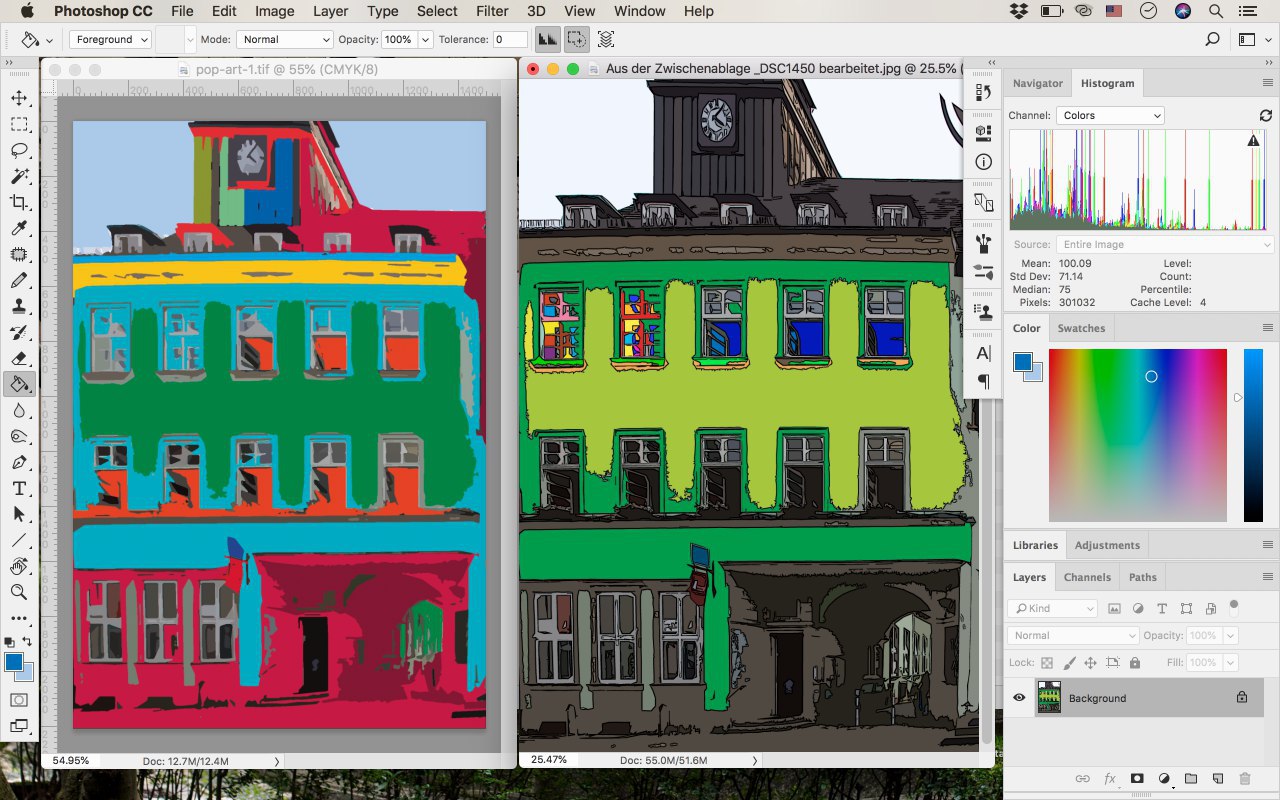Toggle the Contiguous option in options bar
Image resolution: width=1280 pixels, height=800 pixels.
(576, 40)
